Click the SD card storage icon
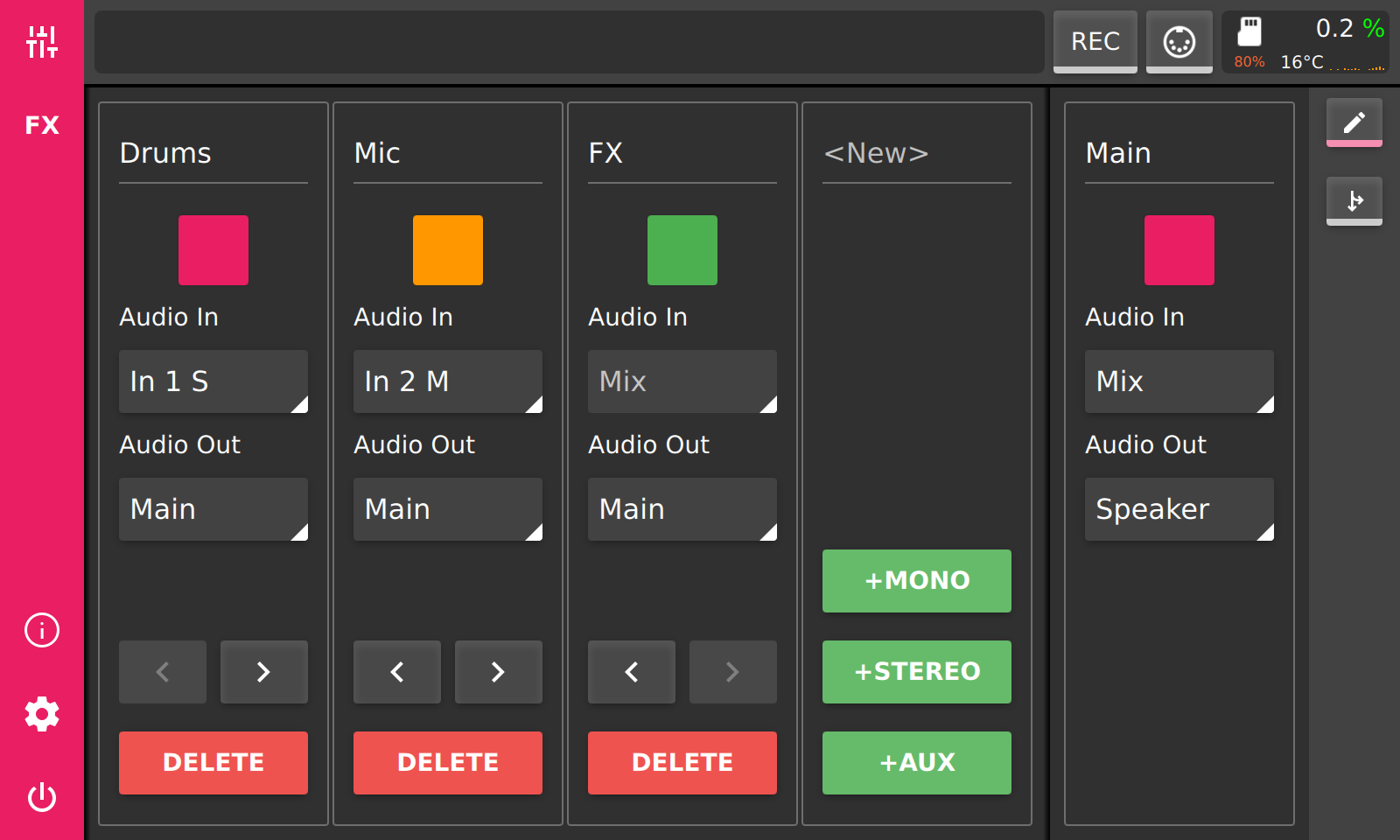Image resolution: width=1400 pixels, height=840 pixels. tap(1249, 31)
